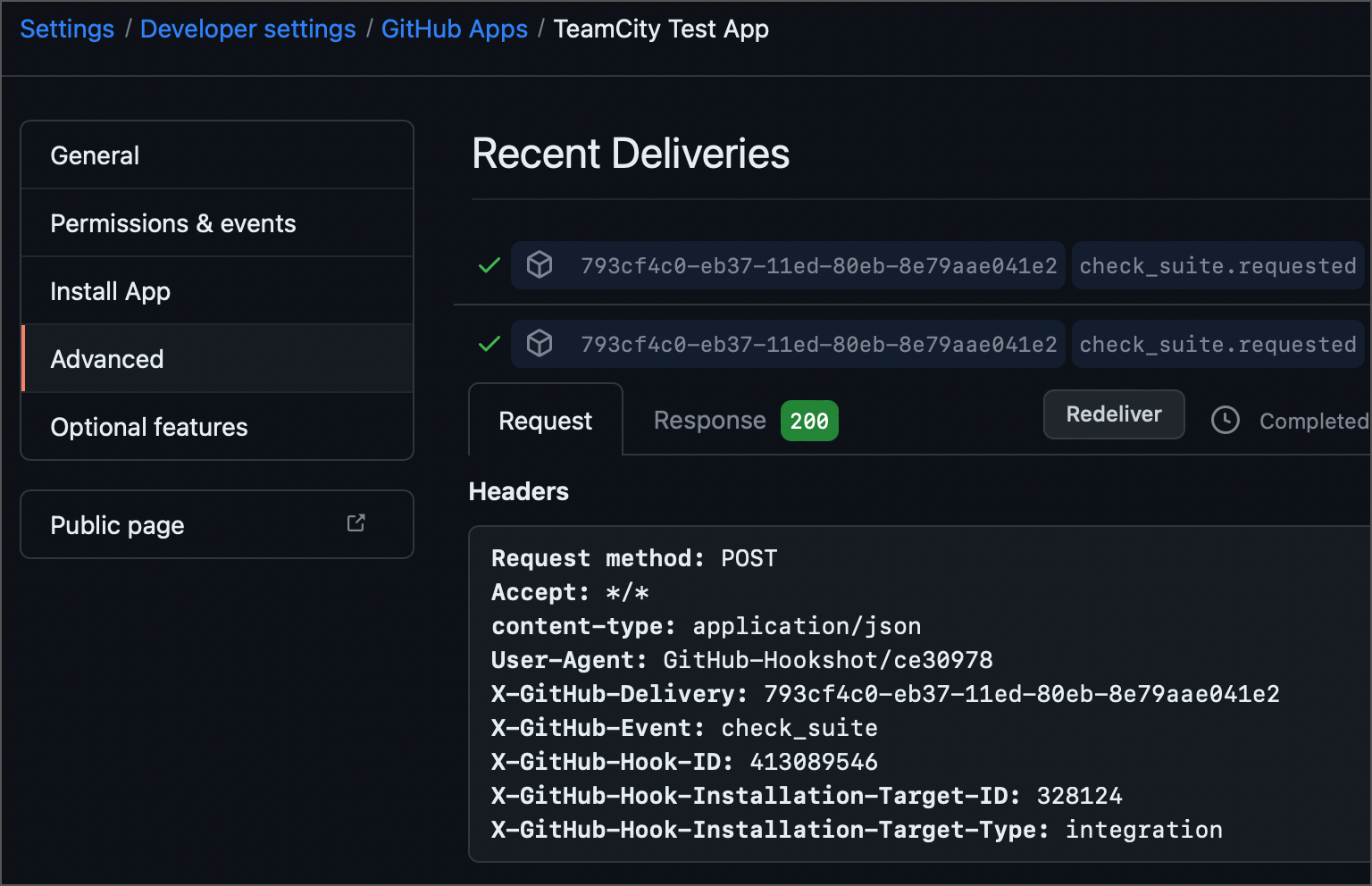Click the check_suite.requested badge on first delivery
Screen dimensions: 1372x886
(x=1217, y=265)
